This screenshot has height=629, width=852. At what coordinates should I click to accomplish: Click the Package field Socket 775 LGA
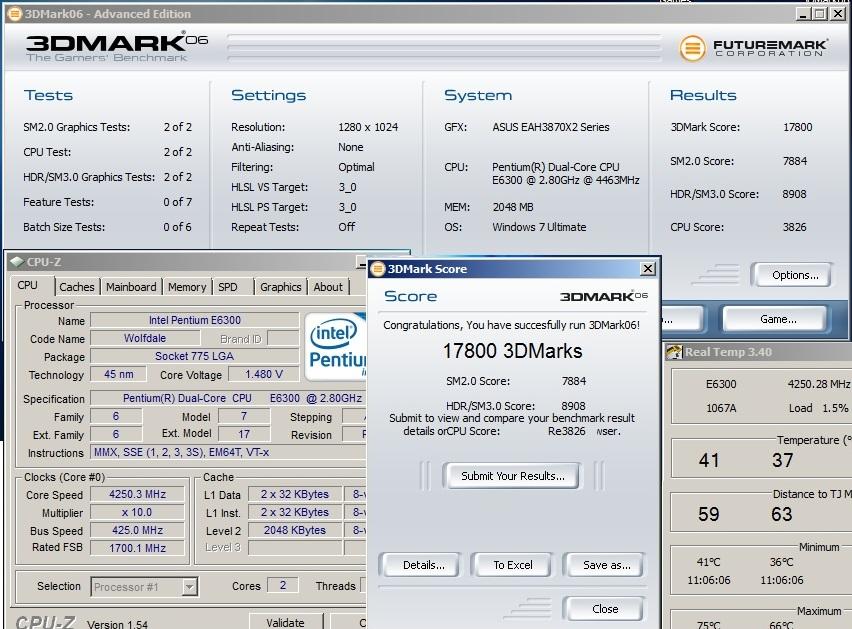point(195,356)
